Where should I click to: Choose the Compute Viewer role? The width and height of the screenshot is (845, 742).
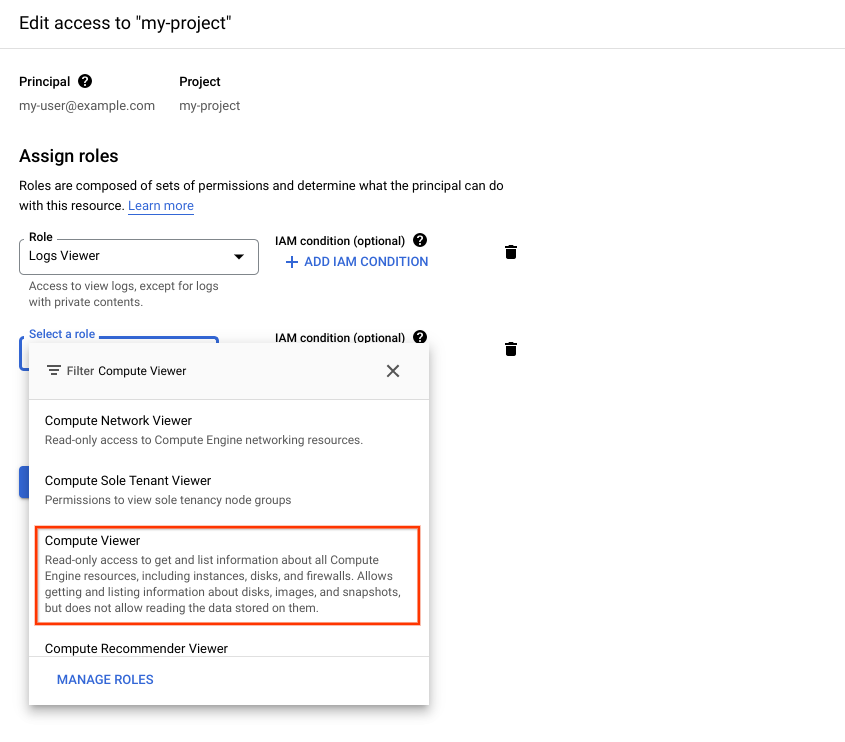click(227, 575)
